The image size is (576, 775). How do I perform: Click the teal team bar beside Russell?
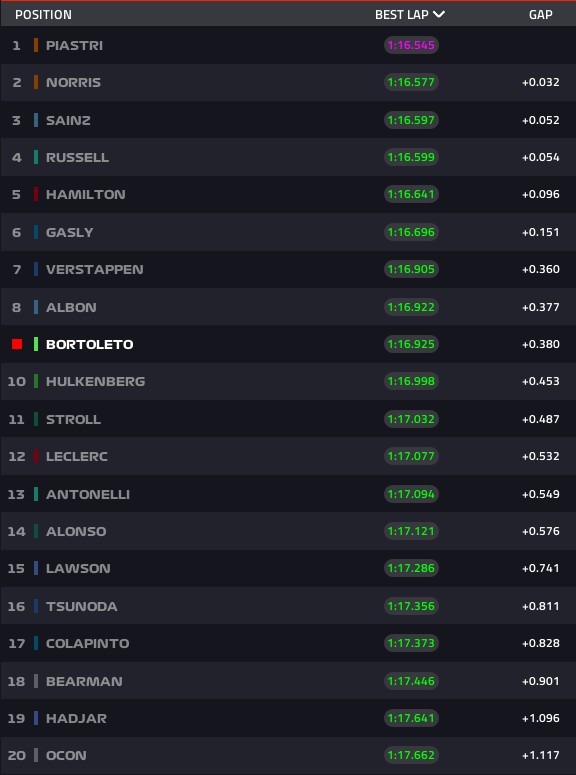pos(36,157)
